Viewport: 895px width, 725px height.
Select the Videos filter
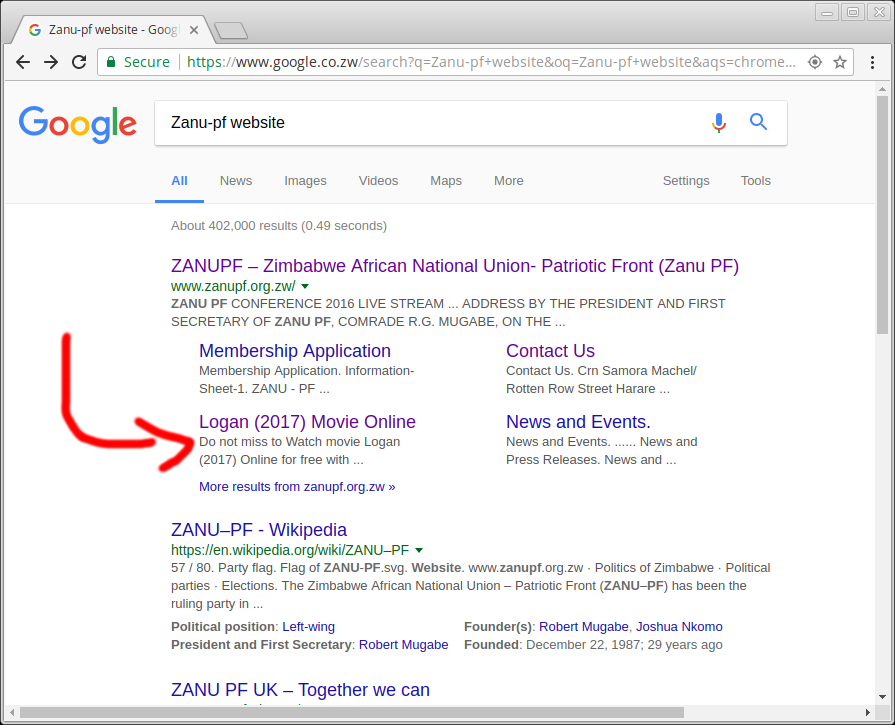[378, 181]
